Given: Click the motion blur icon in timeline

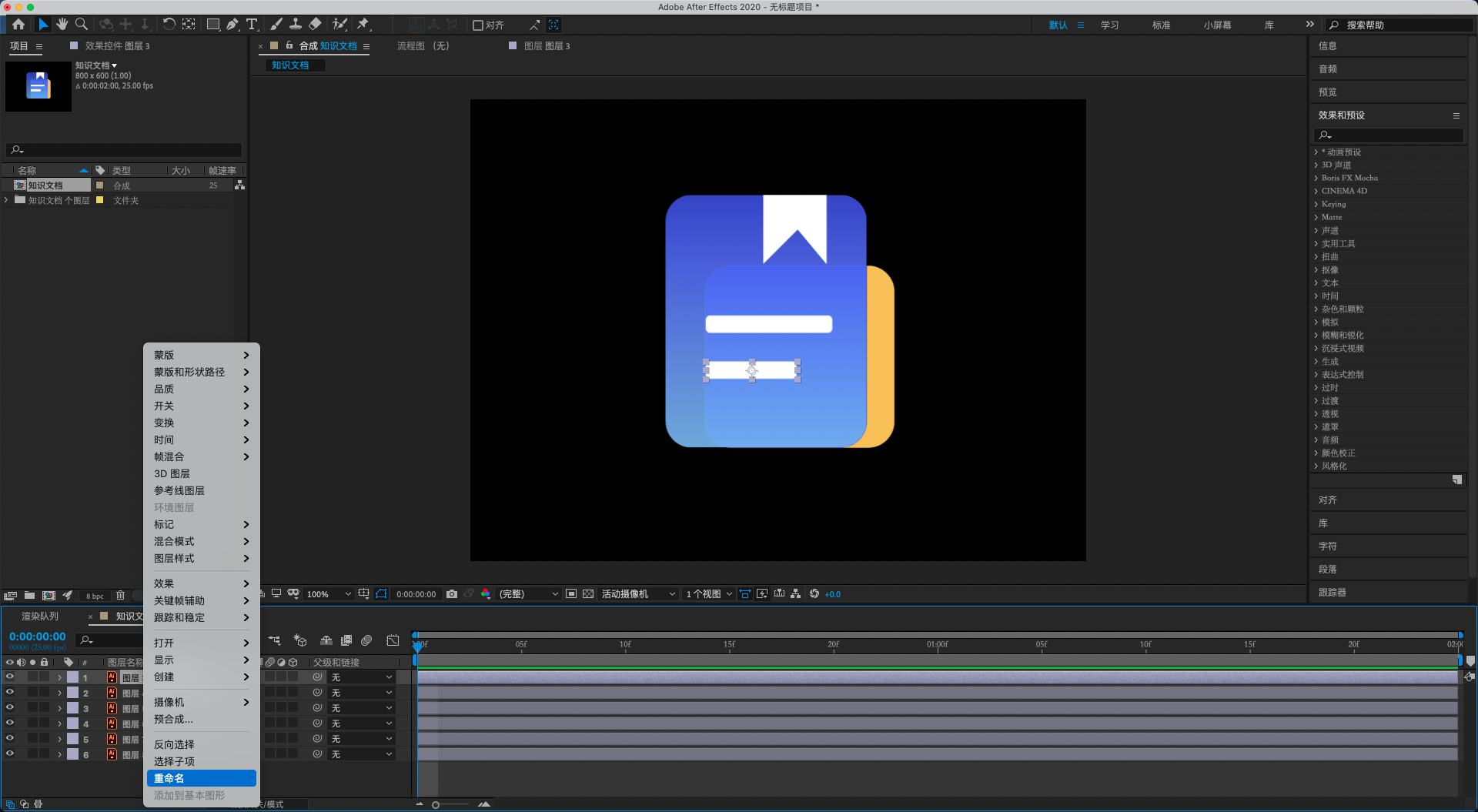Looking at the screenshot, I should pos(366,640).
